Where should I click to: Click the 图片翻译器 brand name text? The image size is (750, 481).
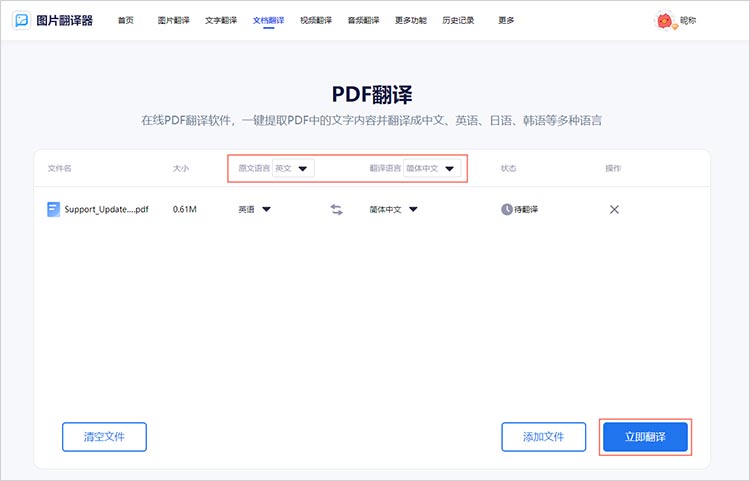(x=65, y=21)
